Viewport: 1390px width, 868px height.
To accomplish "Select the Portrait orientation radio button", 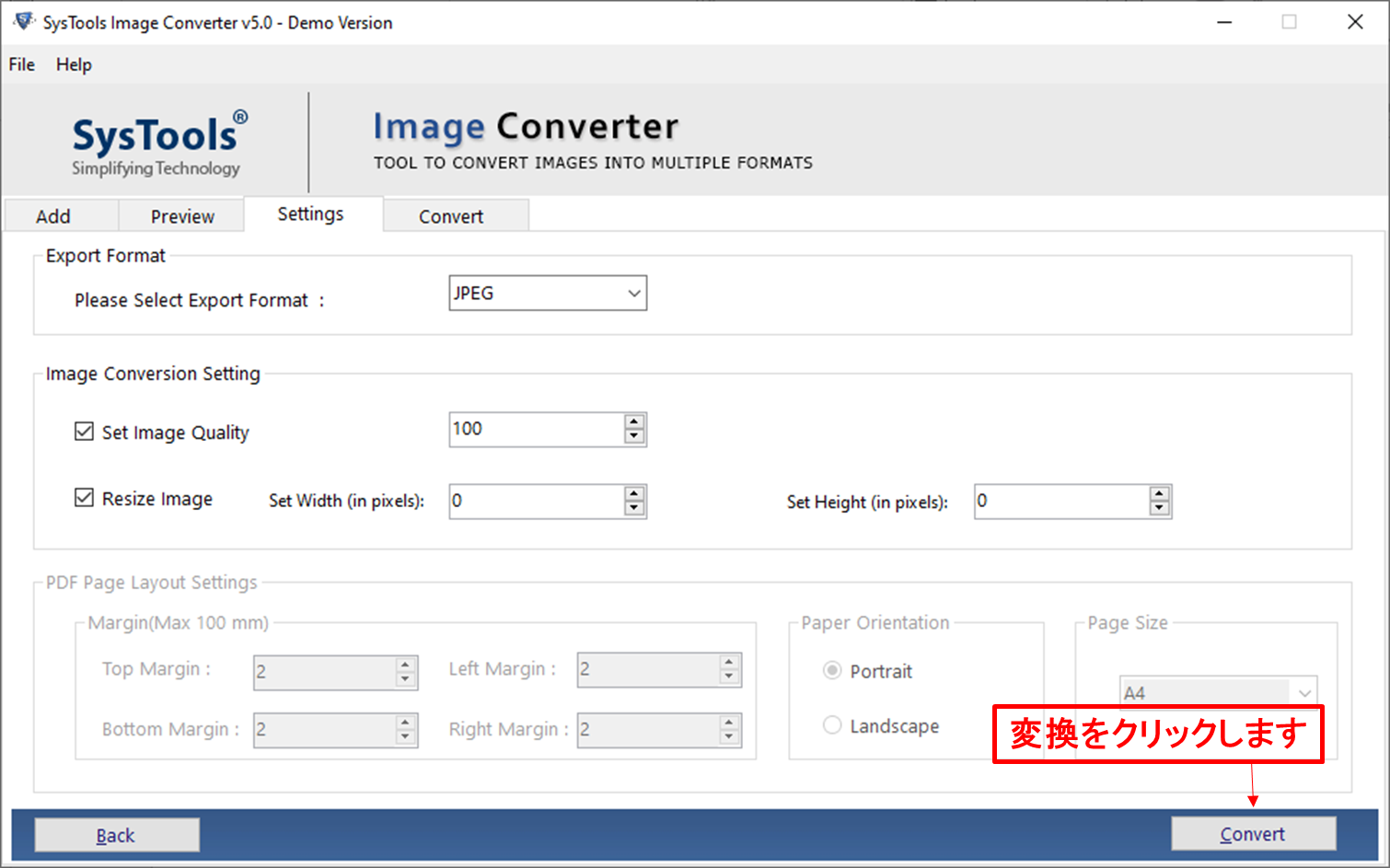I will (832, 670).
